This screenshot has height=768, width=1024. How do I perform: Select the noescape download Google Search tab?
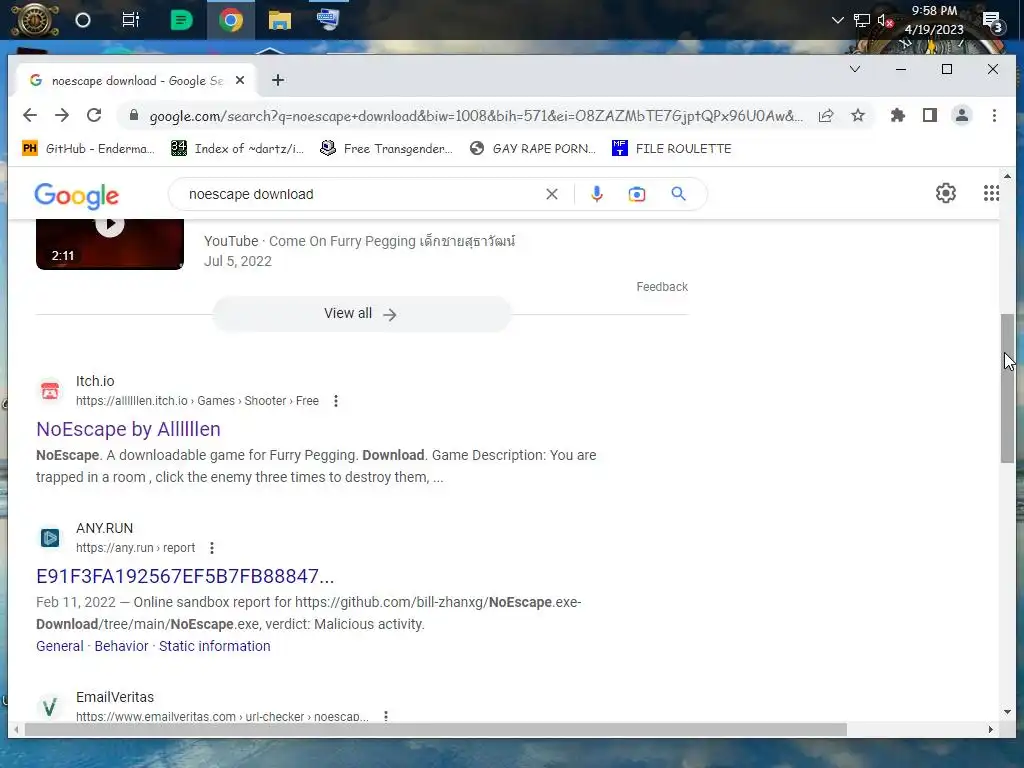[x=134, y=80]
